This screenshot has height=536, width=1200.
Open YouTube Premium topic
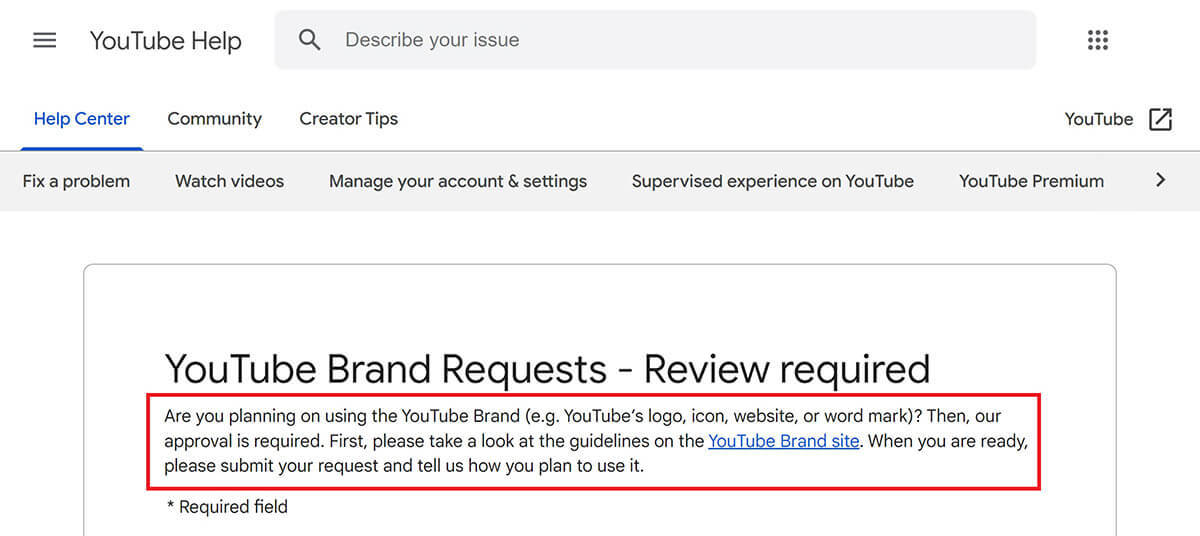pos(1031,181)
